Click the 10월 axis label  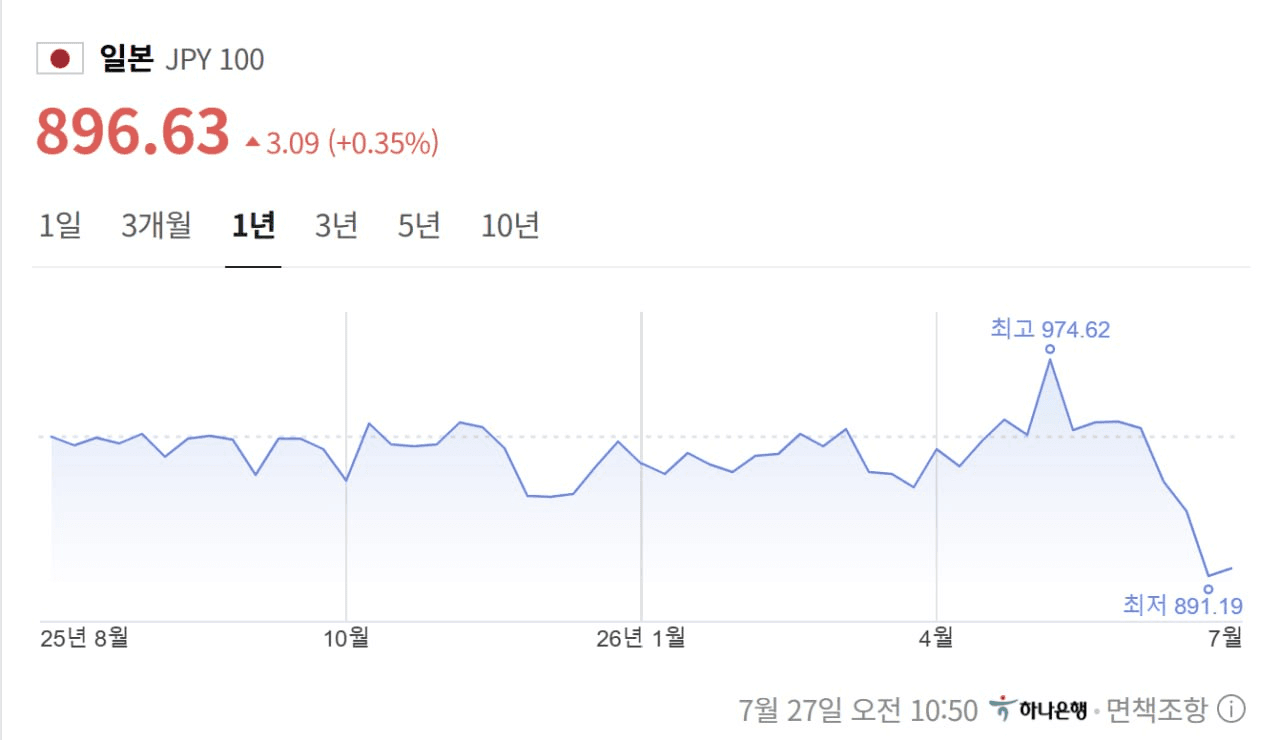coord(346,637)
